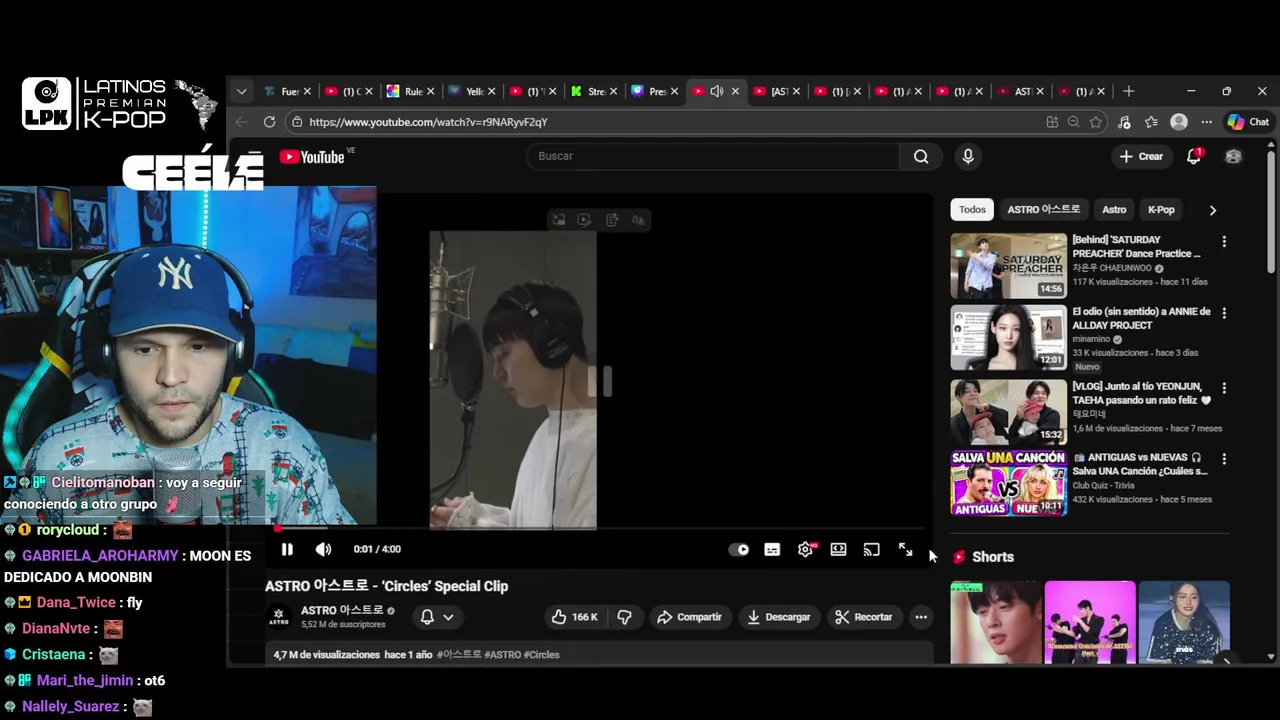Open the ASTRO channel avatar
This screenshot has height=720, width=1280.
(x=279, y=617)
